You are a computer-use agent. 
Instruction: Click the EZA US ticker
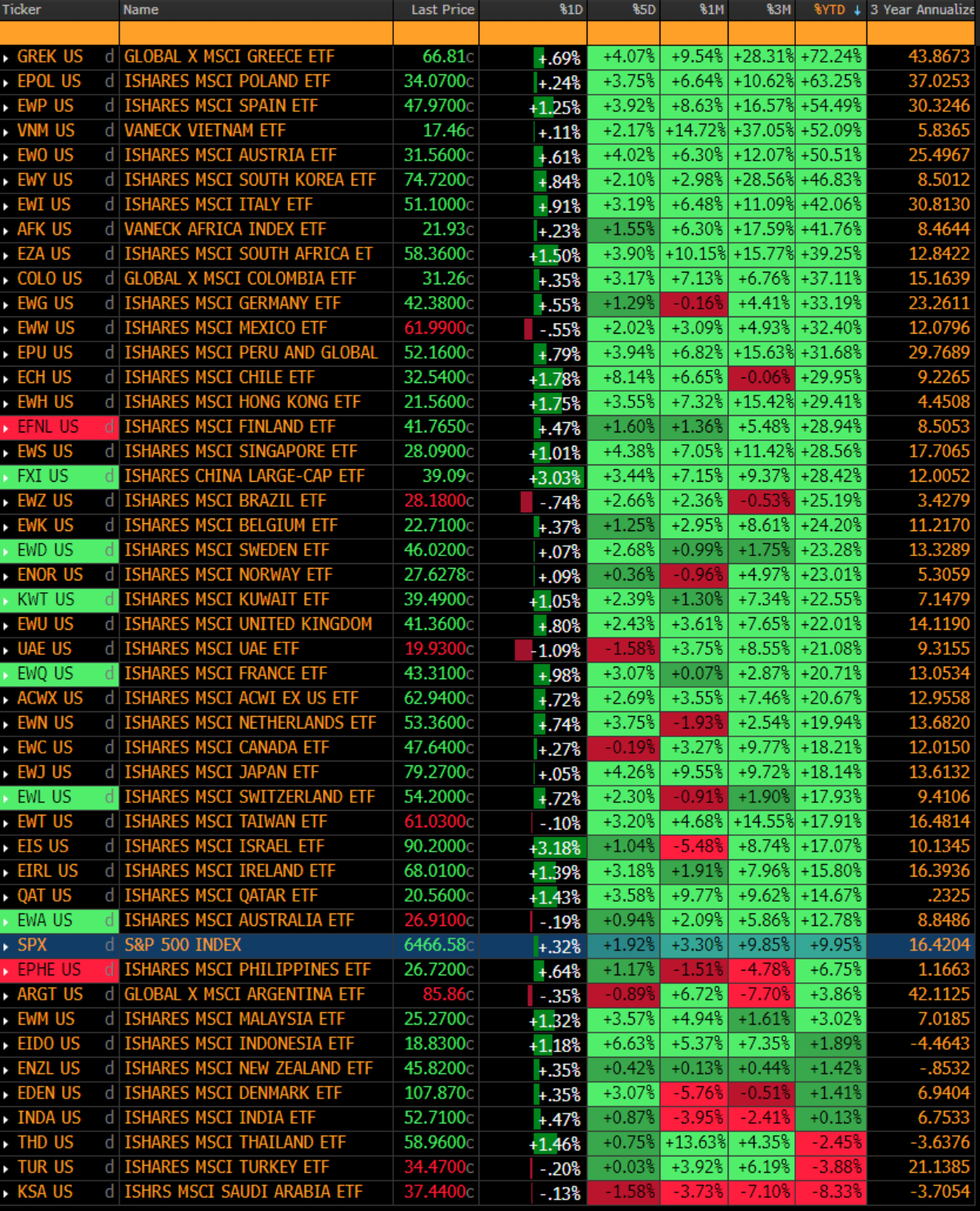(x=44, y=255)
